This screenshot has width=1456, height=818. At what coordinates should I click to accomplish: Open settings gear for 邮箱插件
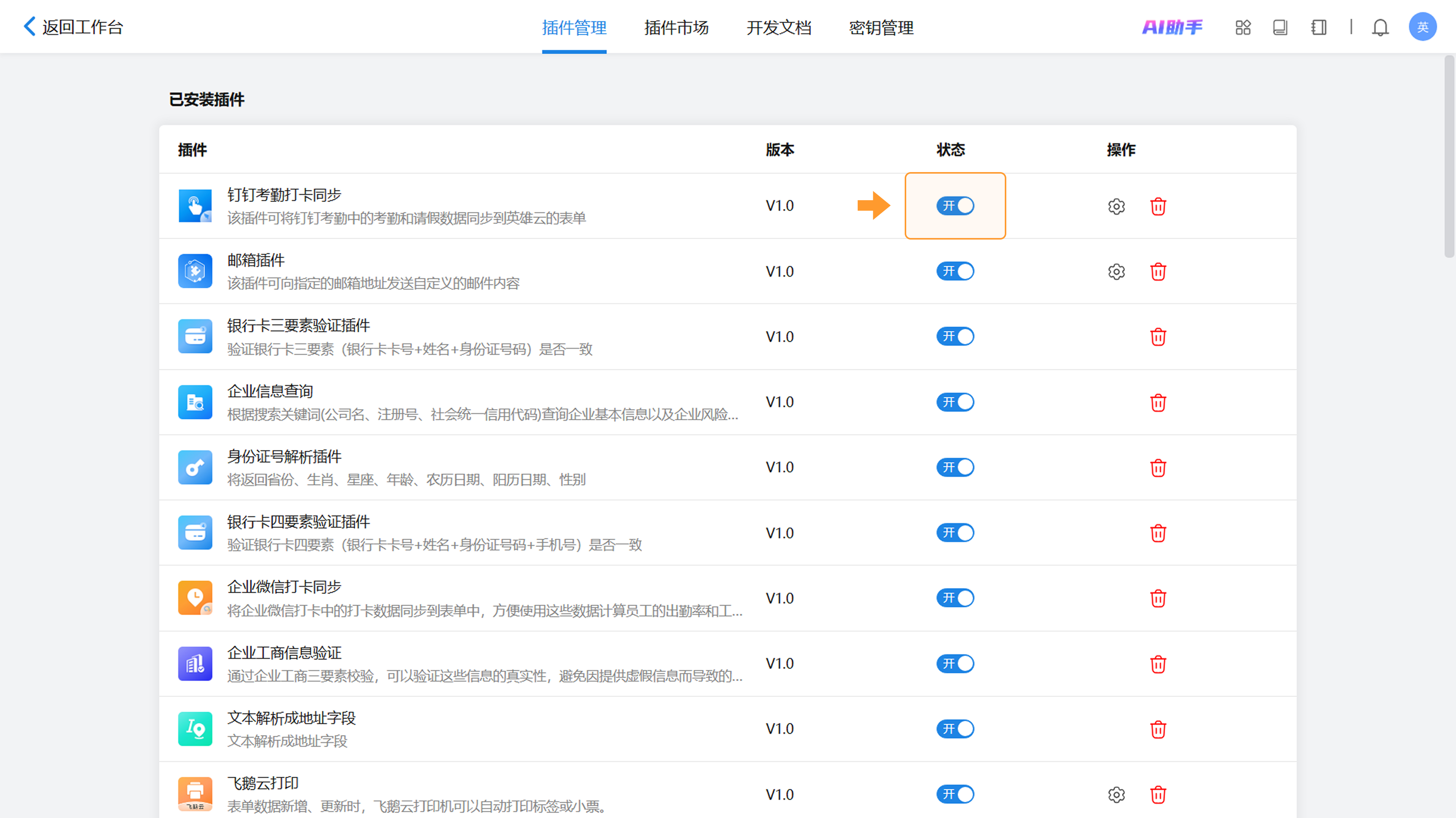1116,272
